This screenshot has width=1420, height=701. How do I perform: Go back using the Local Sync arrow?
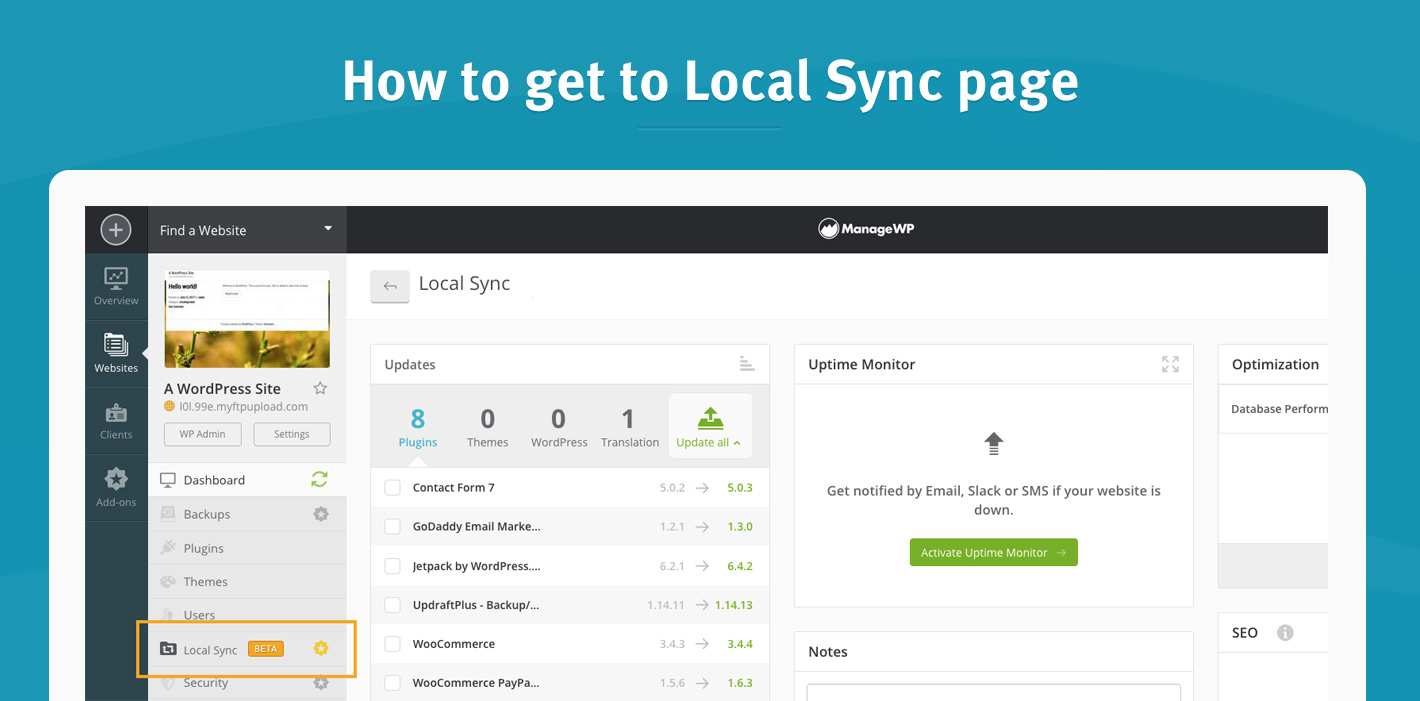390,286
